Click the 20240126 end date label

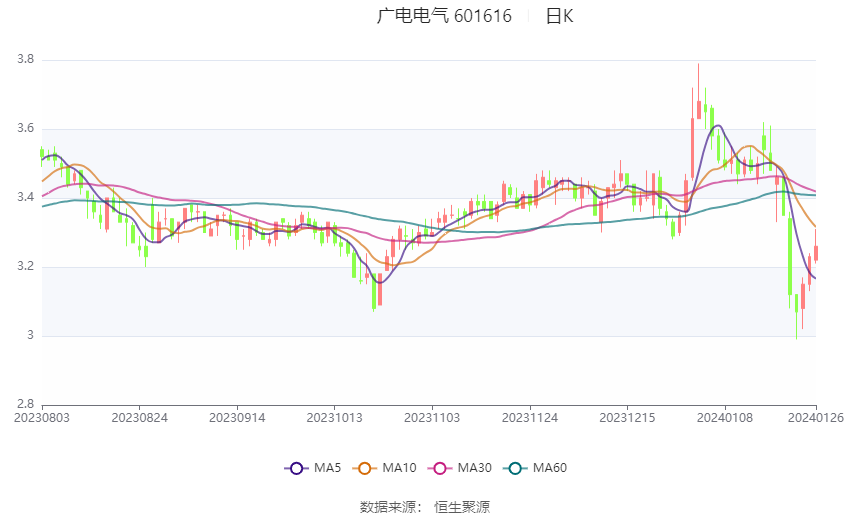[x=816, y=418]
